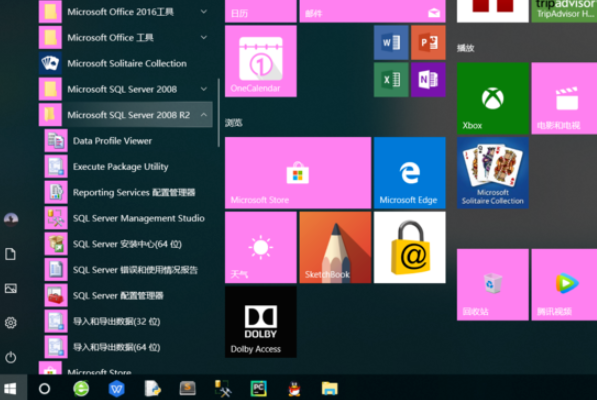Collapse Microsoft SQL Server 2008 R2 folder
597x400 pixels.
coord(126,115)
